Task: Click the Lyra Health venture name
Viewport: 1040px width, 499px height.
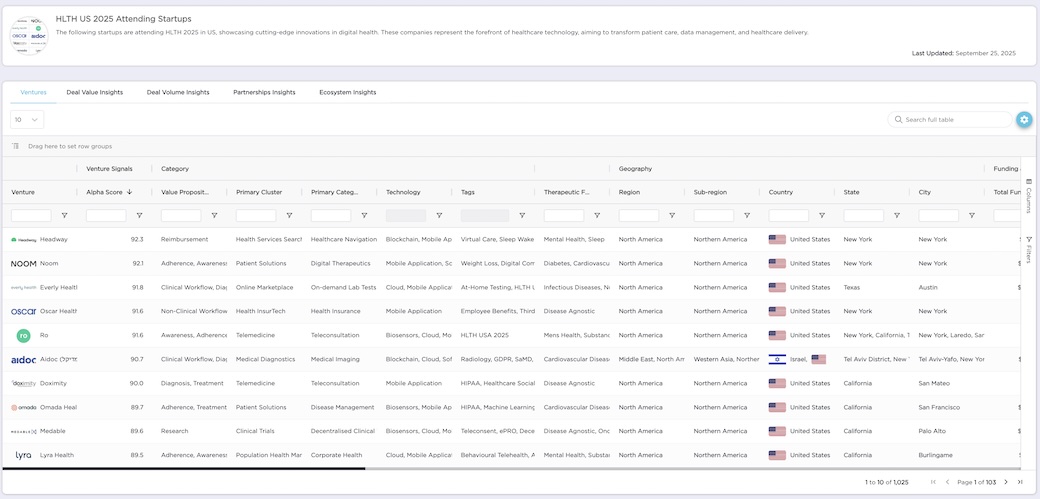Action: point(57,455)
